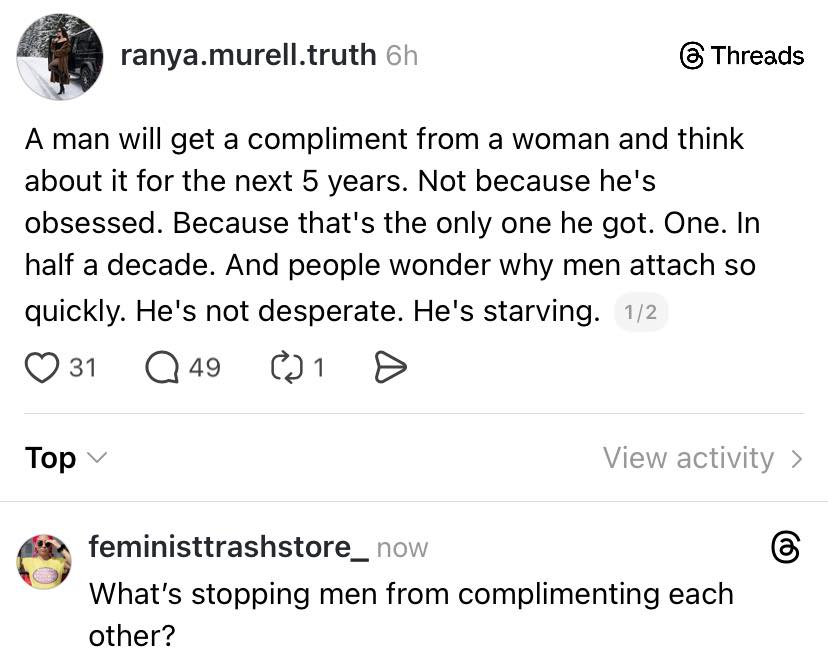
Task: Tap the Threads logo on the feministtrashstore_ reply
Action: pos(786,547)
